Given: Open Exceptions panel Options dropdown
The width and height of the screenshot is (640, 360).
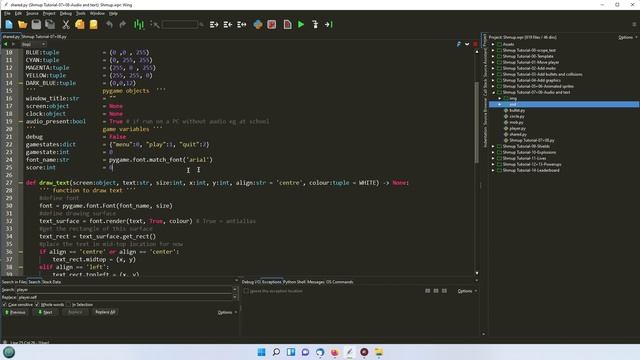Looking at the screenshot, I should (467, 291).
